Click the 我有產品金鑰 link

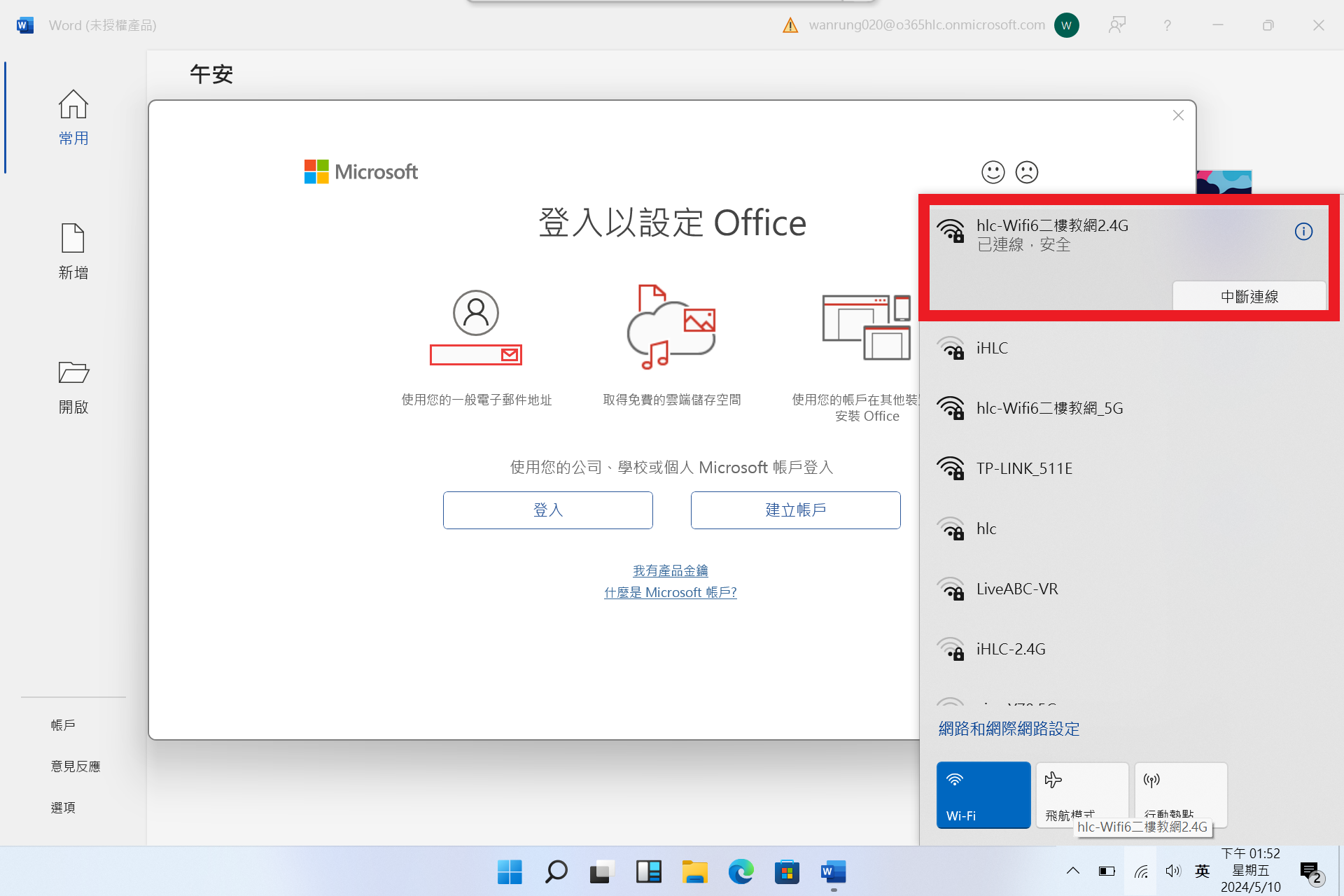click(670, 570)
